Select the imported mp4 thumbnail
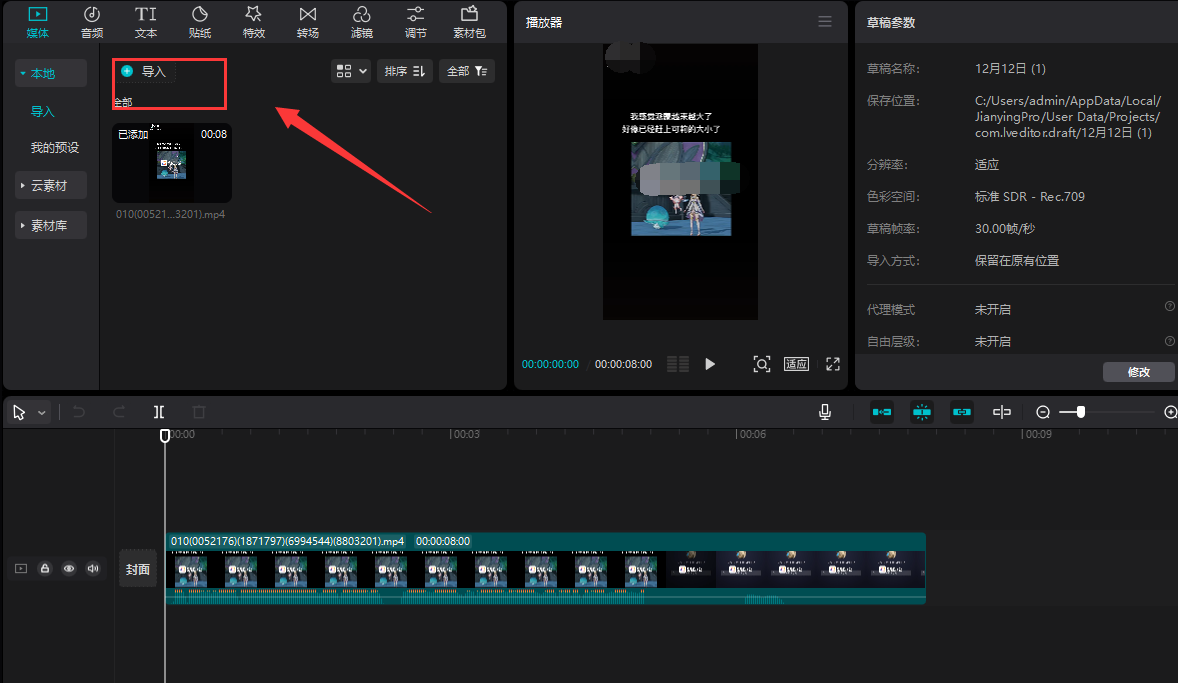Screen dimensions: 1178x683 point(172,163)
